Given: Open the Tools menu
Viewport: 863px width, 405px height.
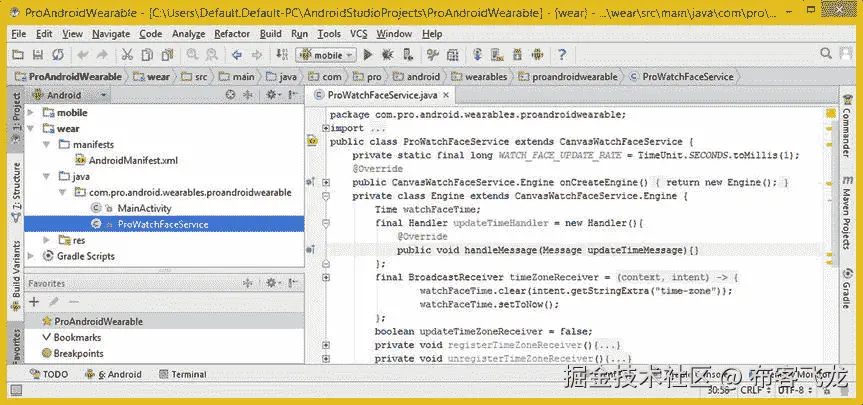Looking at the screenshot, I should point(329,34).
